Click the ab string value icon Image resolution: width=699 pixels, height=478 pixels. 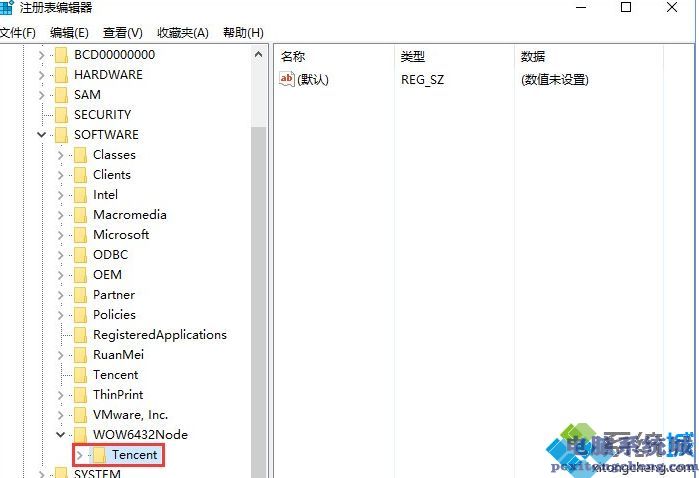pos(287,79)
